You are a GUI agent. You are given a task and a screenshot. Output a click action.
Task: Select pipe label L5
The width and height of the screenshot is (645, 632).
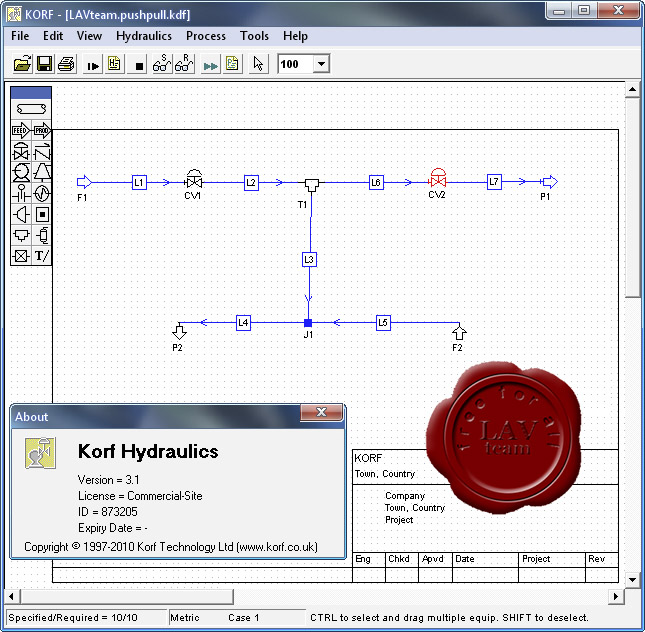coord(383,323)
